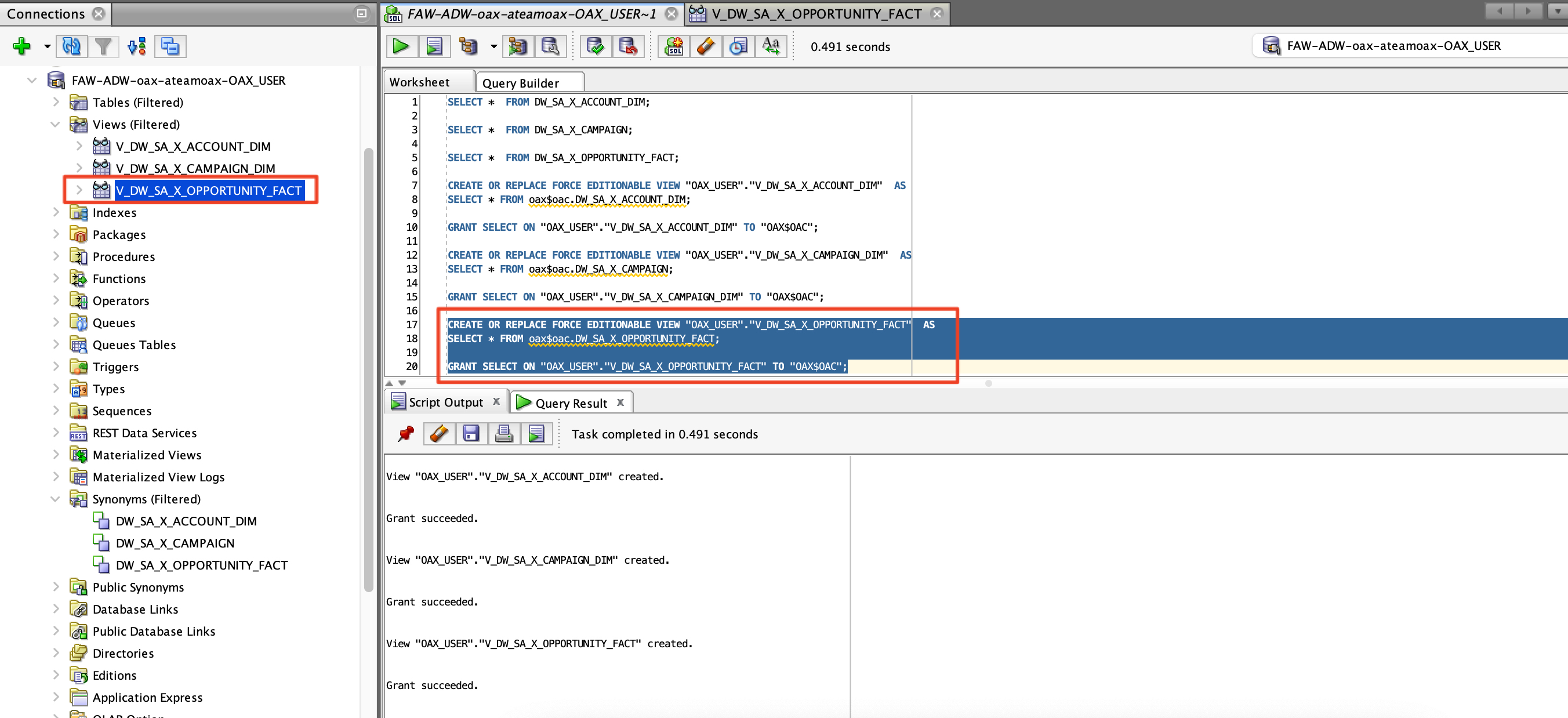Toggle the connections filter funnel
This screenshot has width=1568, height=718.
pos(103,46)
